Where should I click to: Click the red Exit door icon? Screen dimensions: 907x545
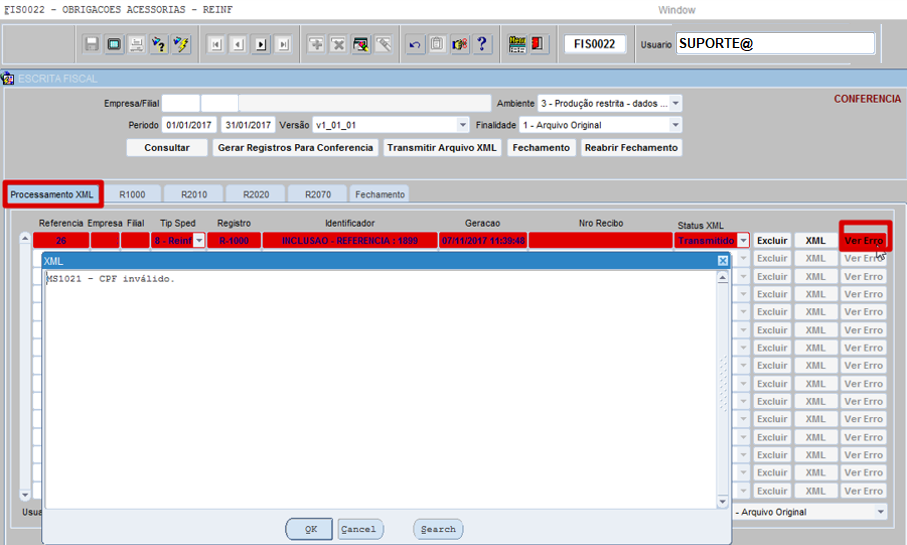pos(538,44)
